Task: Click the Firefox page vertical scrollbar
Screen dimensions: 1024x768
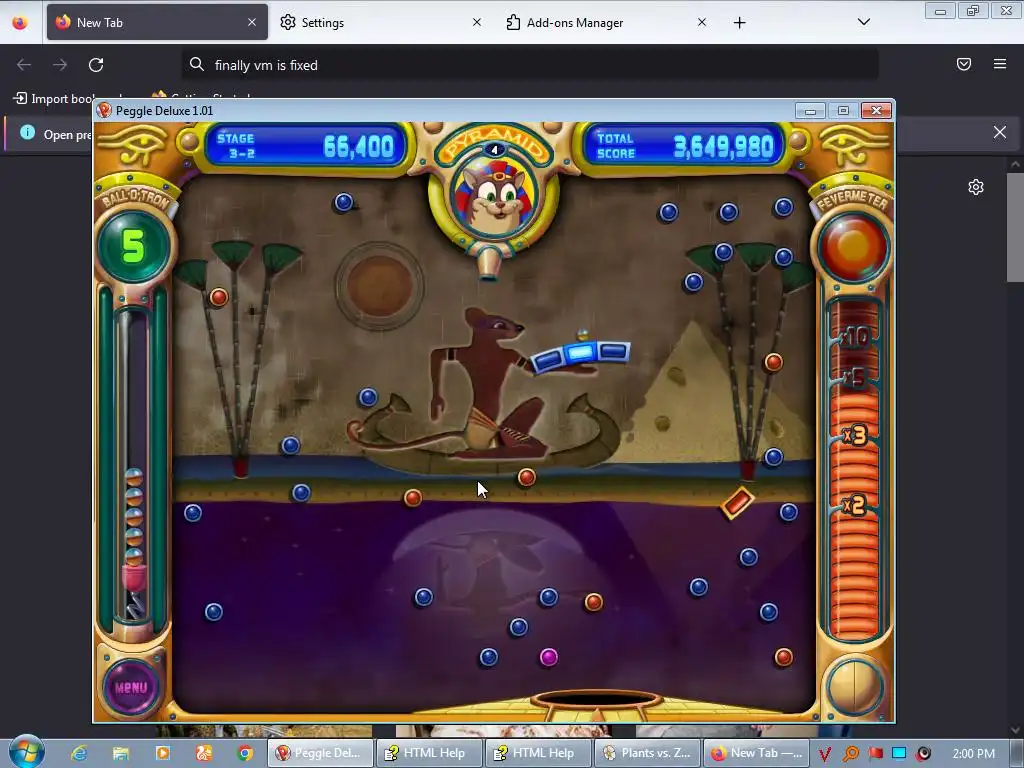Action: click(x=1015, y=227)
